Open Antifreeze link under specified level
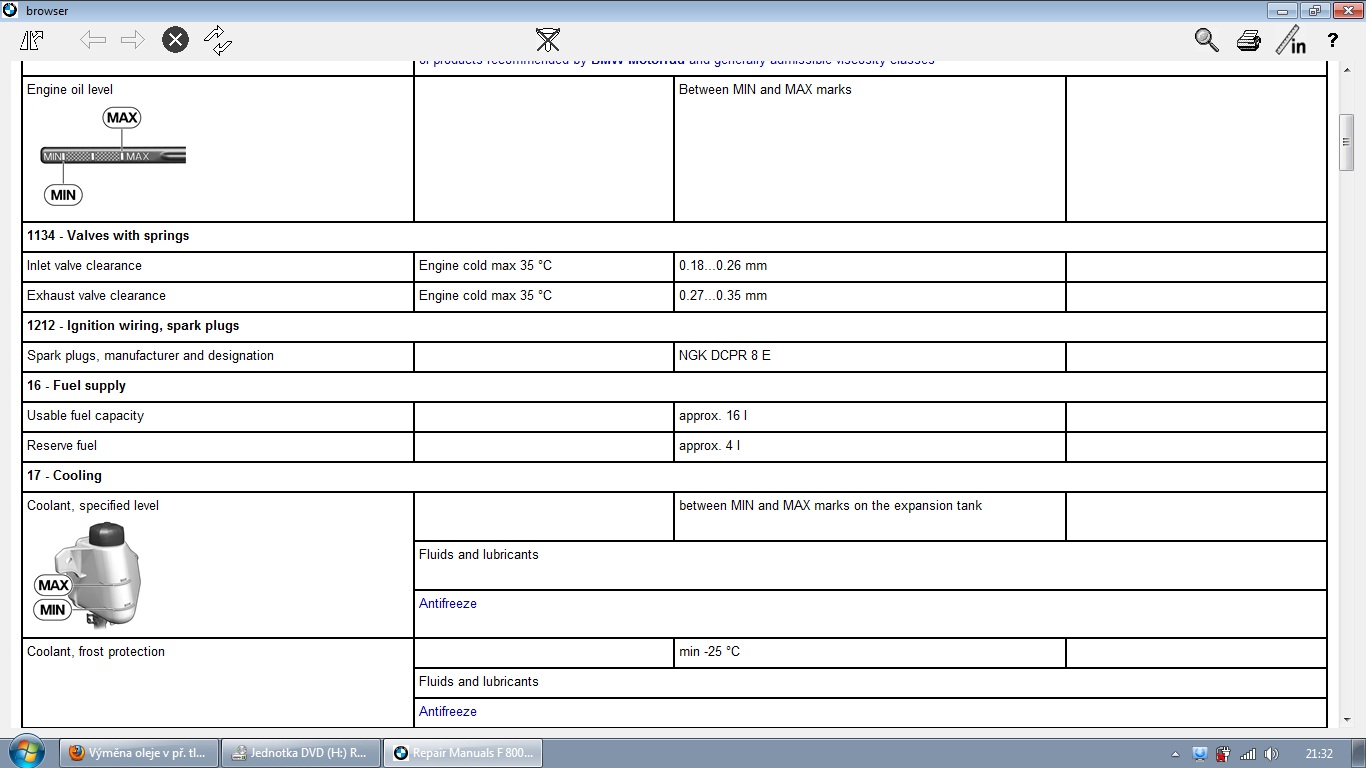This screenshot has height=768, width=1366. tap(447, 604)
